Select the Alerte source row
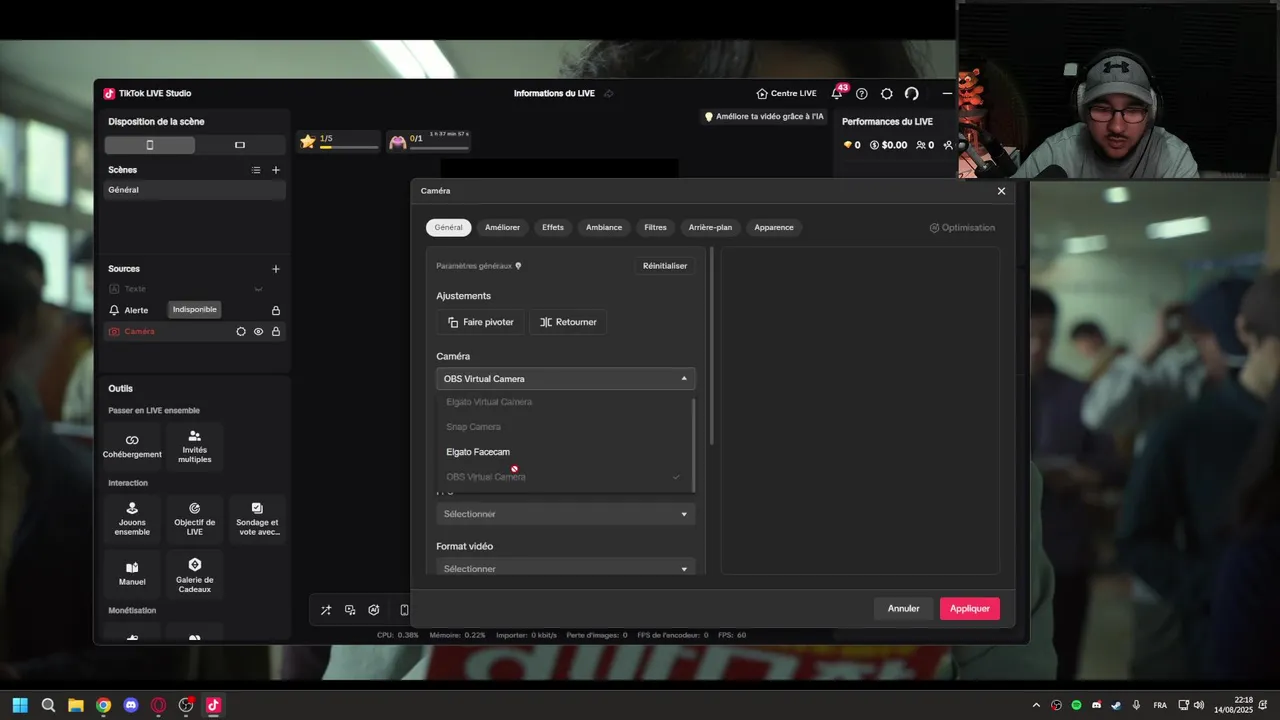The height and width of the screenshot is (720, 1280). click(195, 310)
